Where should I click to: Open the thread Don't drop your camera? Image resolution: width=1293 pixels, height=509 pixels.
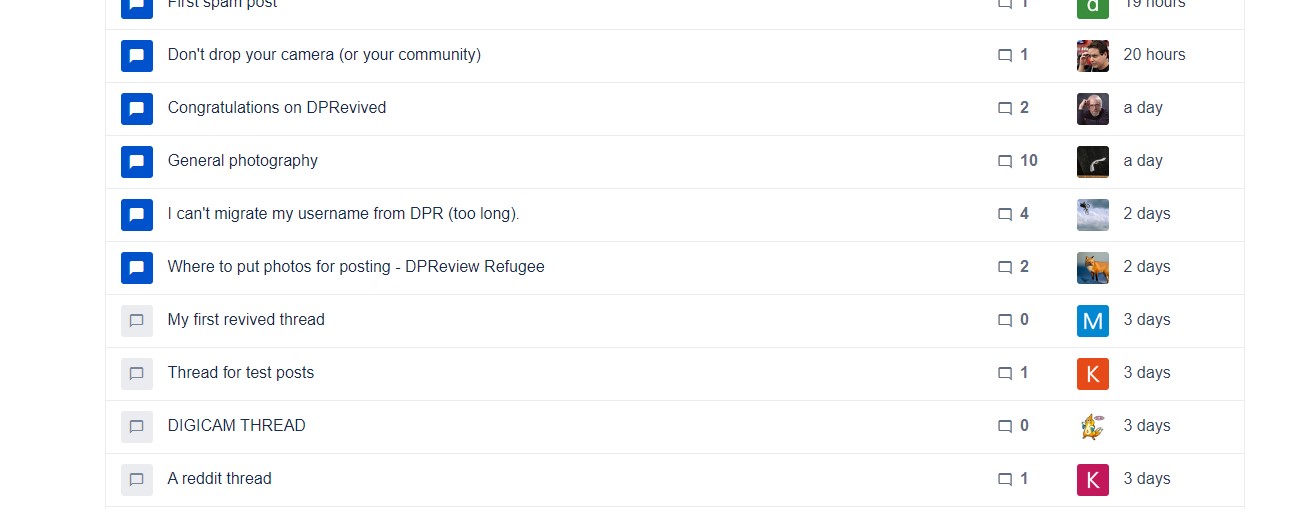click(324, 55)
